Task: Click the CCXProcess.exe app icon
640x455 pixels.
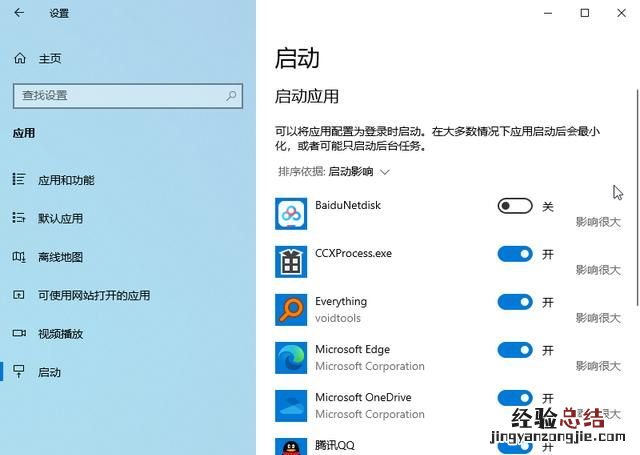Action: pos(291,262)
